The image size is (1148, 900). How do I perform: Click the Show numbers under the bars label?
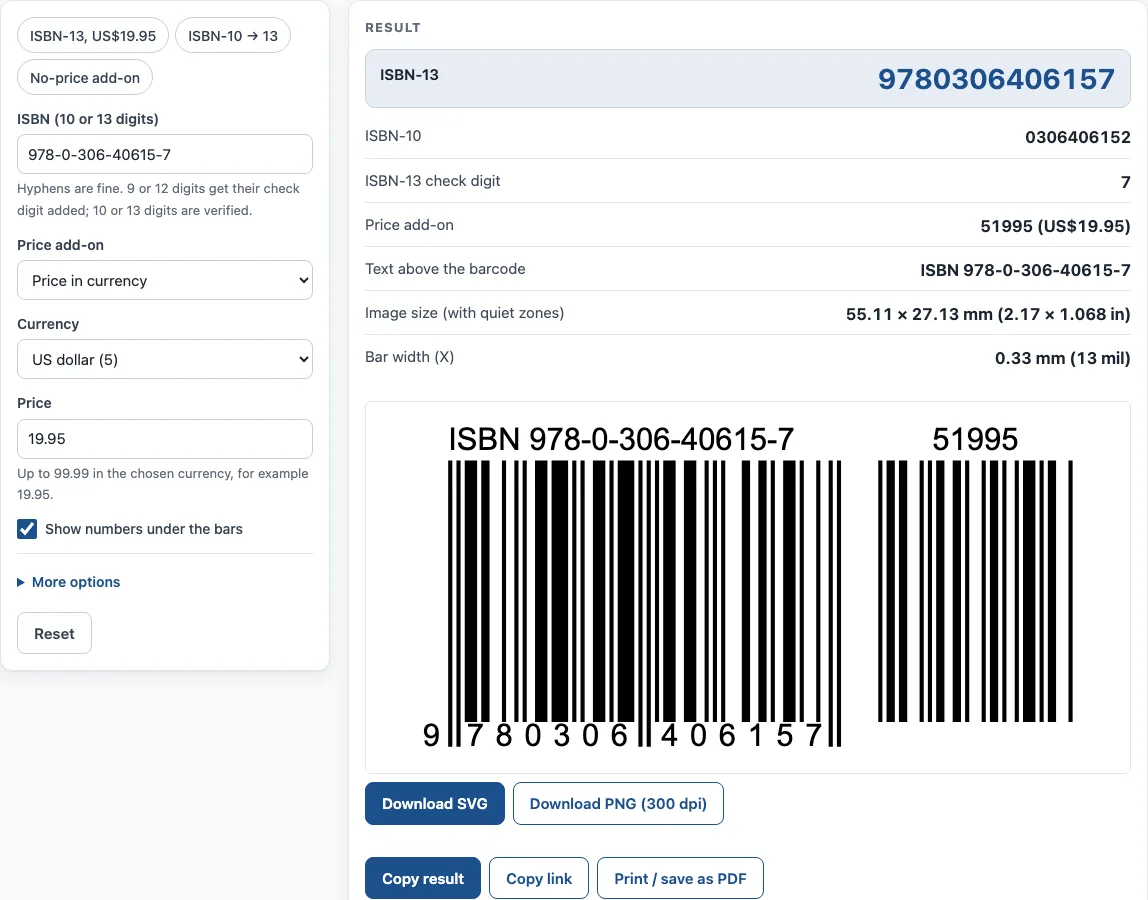[x=144, y=529]
